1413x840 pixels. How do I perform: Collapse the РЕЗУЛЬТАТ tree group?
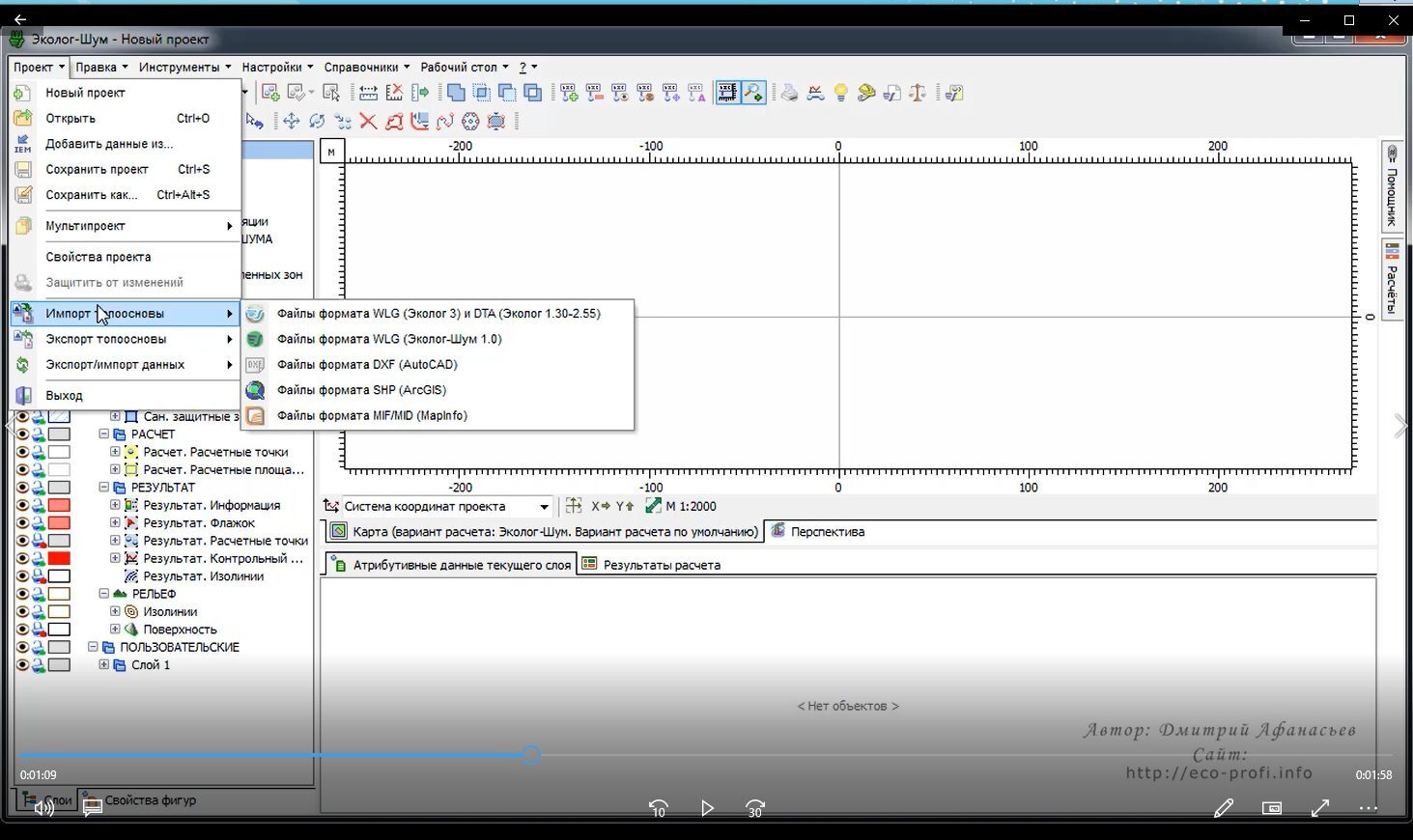[104, 488]
